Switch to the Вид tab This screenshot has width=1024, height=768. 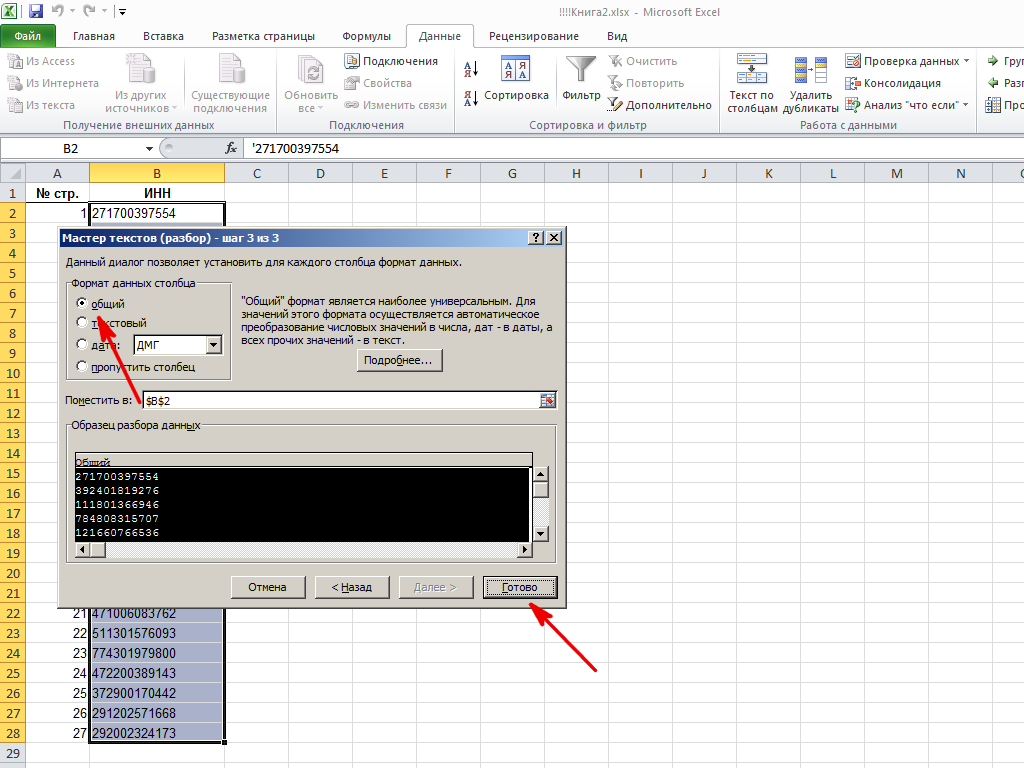616,37
